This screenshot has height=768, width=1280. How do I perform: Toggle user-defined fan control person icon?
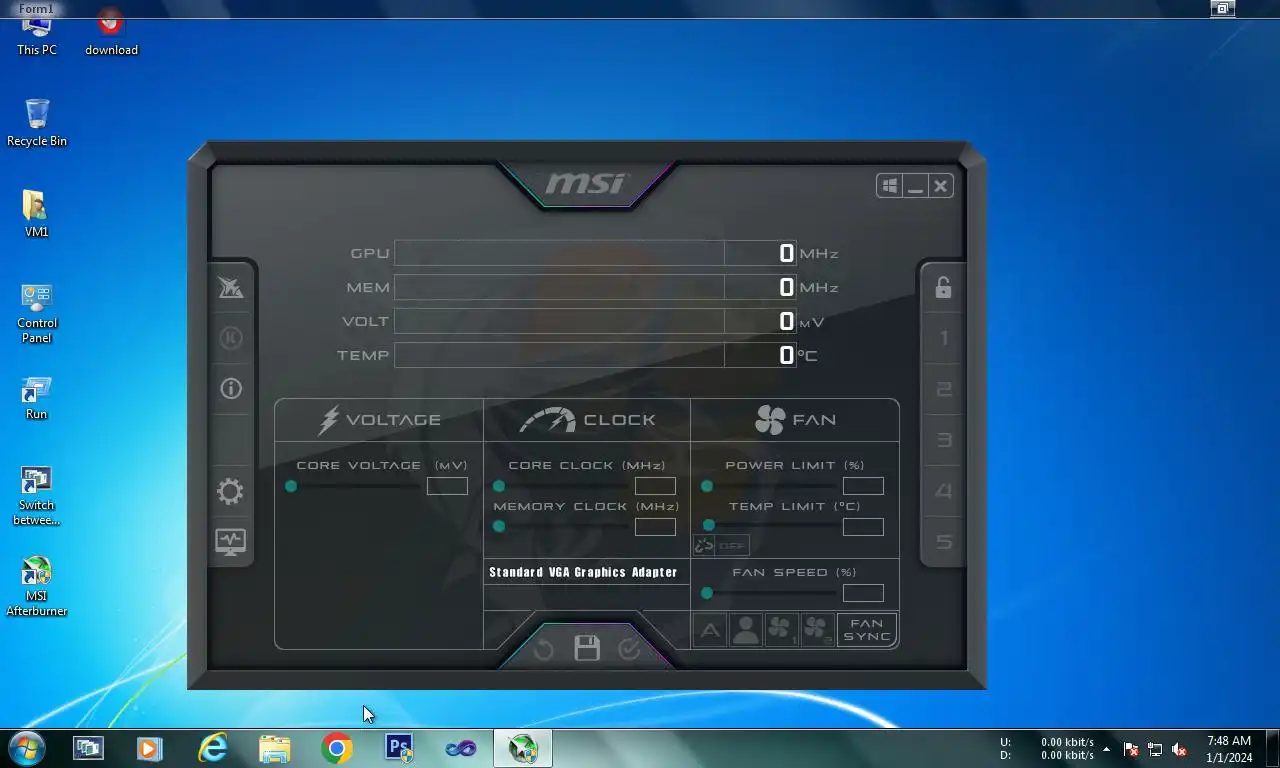click(745, 630)
